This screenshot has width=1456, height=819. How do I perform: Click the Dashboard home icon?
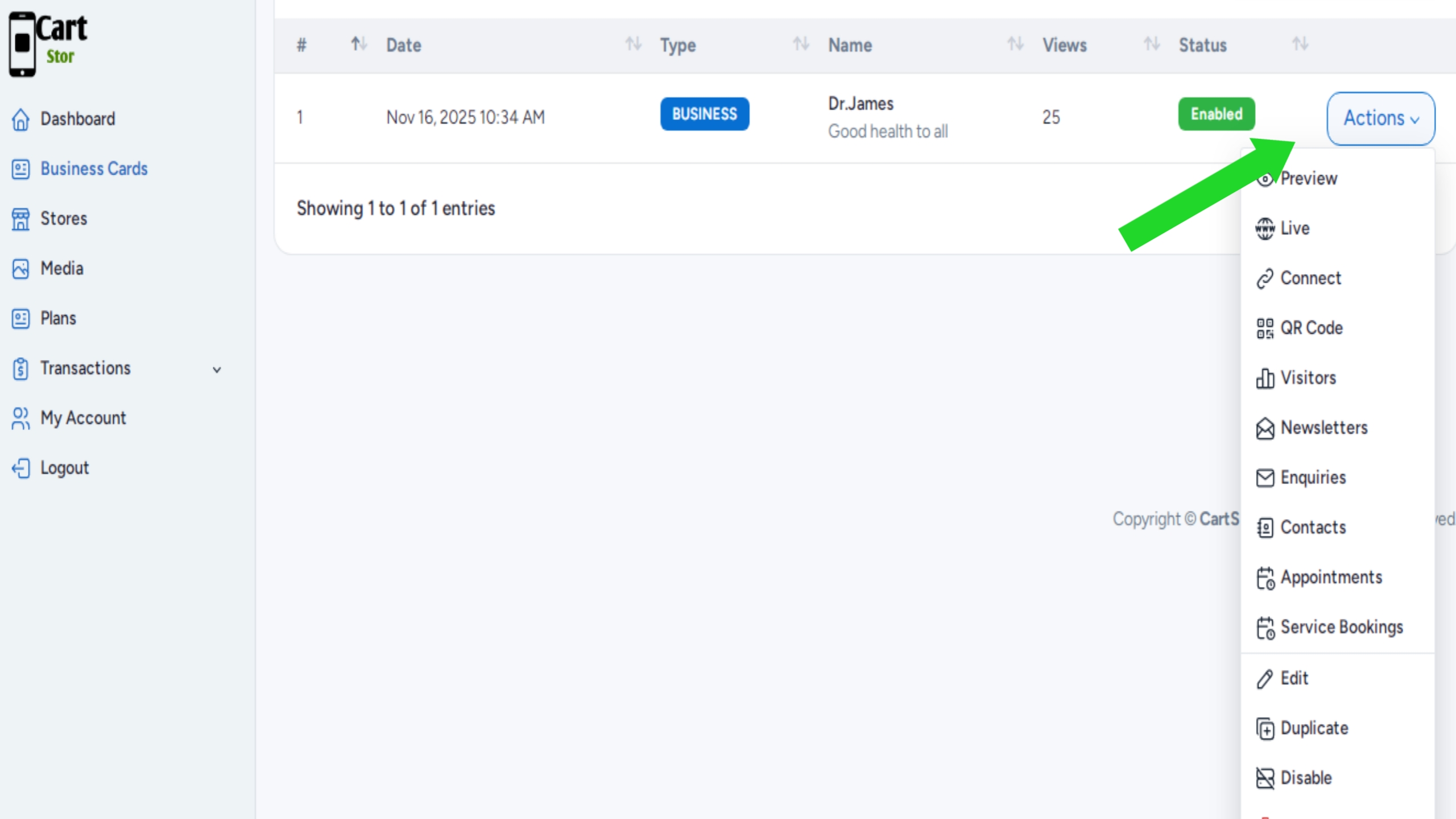coord(20,119)
